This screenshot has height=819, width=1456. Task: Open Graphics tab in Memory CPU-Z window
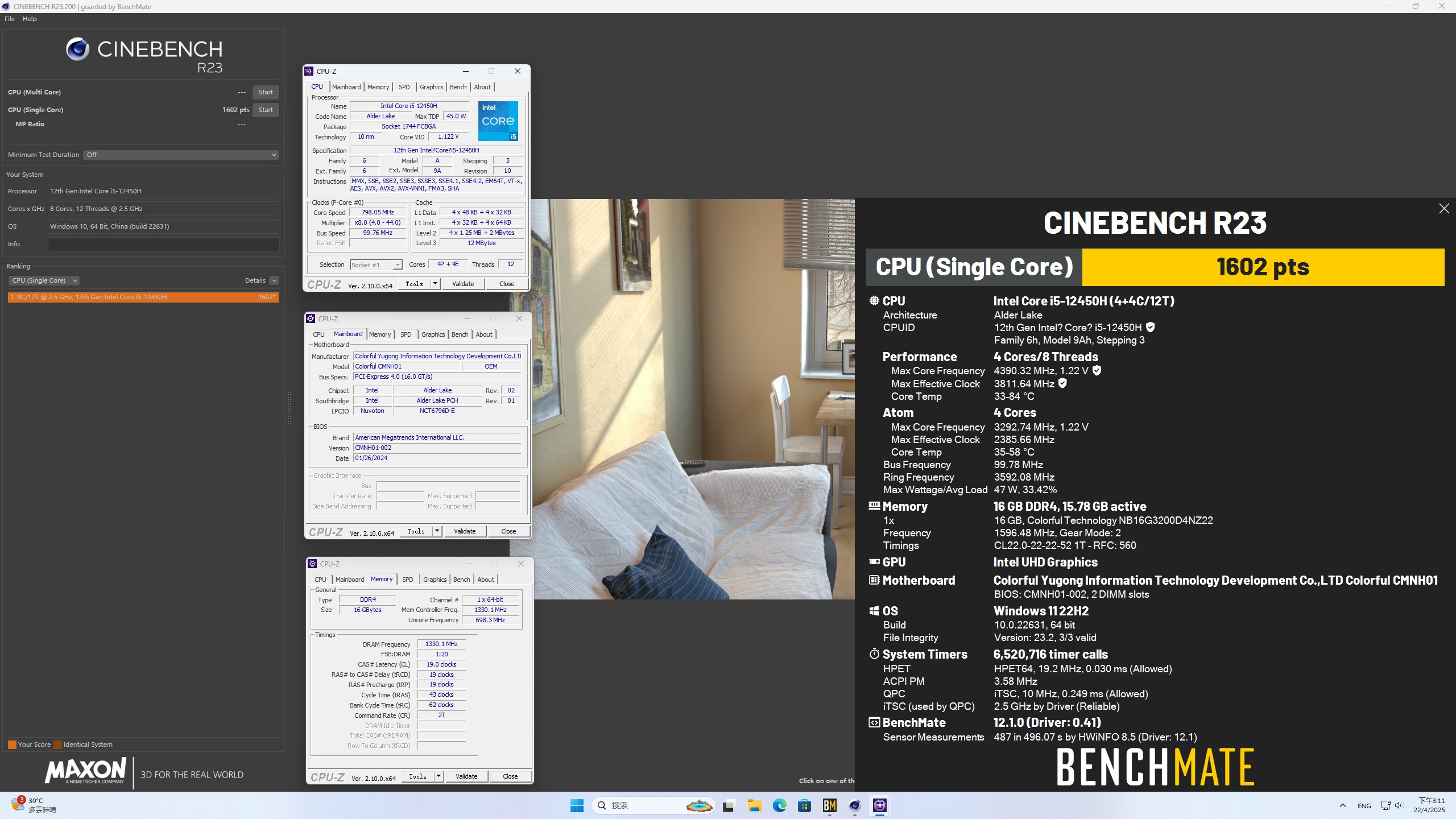click(435, 580)
